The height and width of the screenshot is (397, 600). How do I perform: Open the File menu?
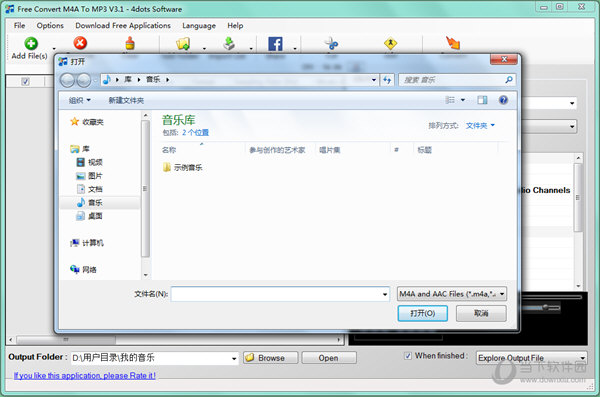pos(20,26)
